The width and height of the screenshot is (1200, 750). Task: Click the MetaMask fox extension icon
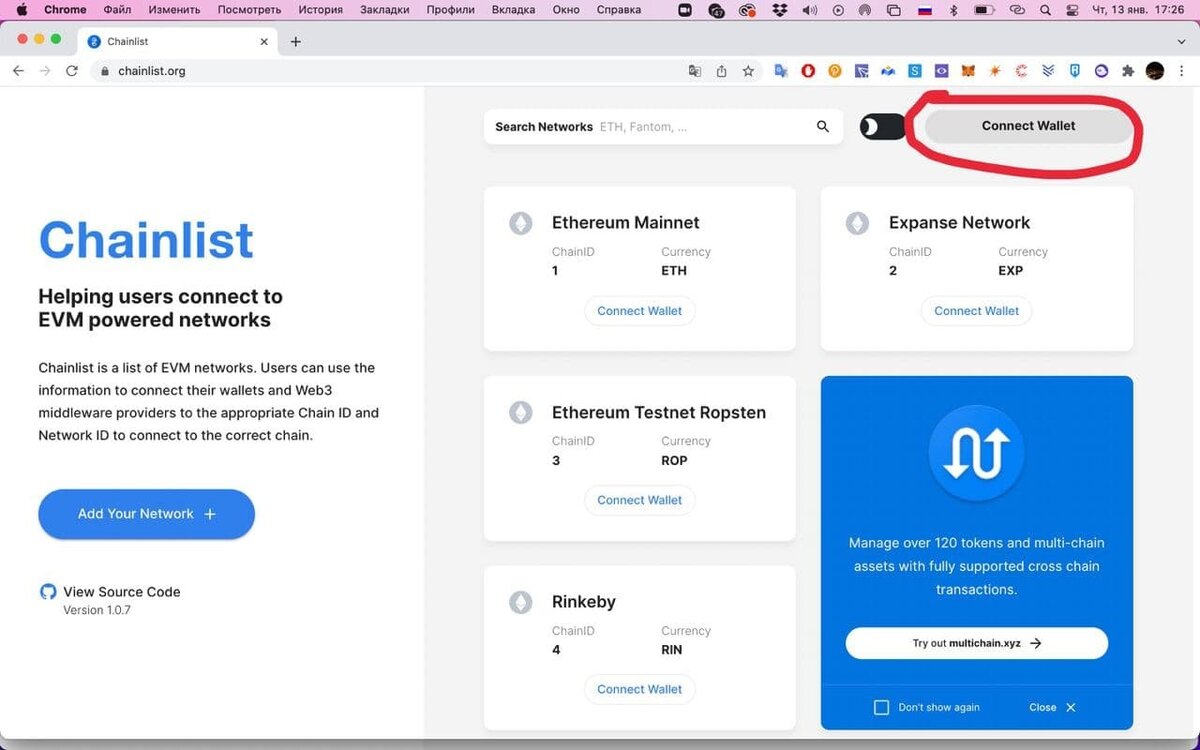coord(968,71)
